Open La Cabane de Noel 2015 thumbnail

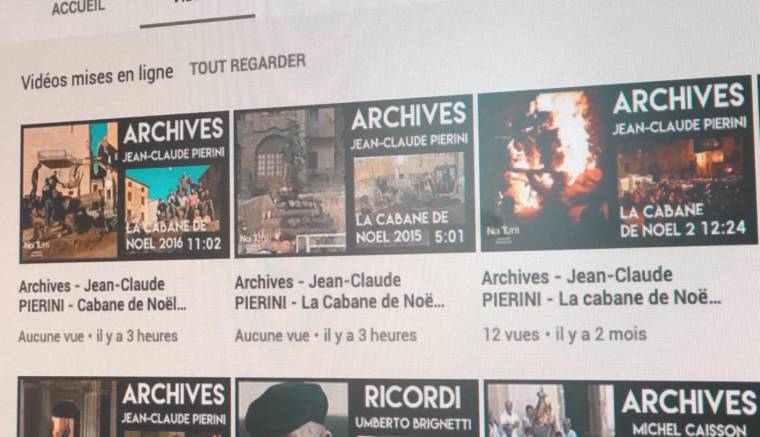tap(354, 176)
